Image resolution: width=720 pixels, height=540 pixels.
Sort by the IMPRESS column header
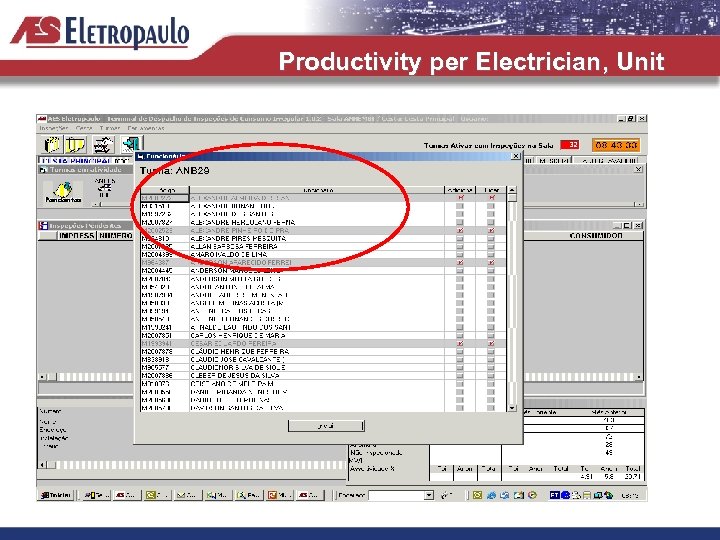(76, 236)
